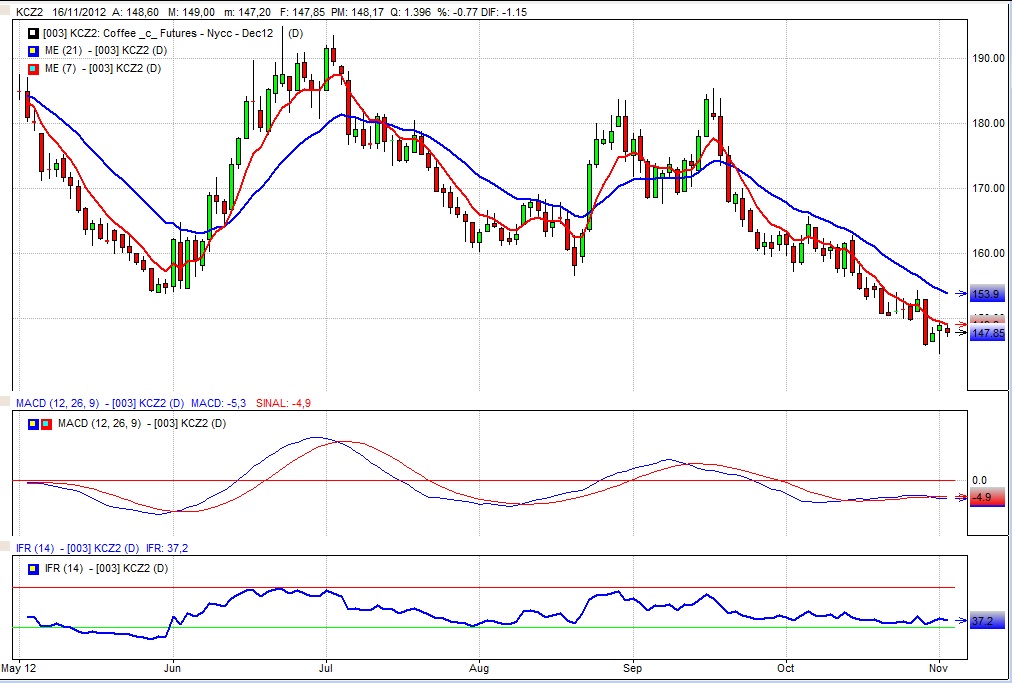The image size is (1012, 683).
Task: Click the 190.00 level on price axis
Action: tap(988, 58)
